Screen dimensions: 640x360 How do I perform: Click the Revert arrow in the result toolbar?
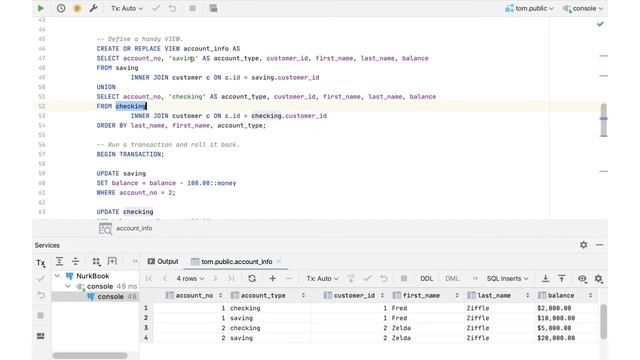(x=384, y=278)
